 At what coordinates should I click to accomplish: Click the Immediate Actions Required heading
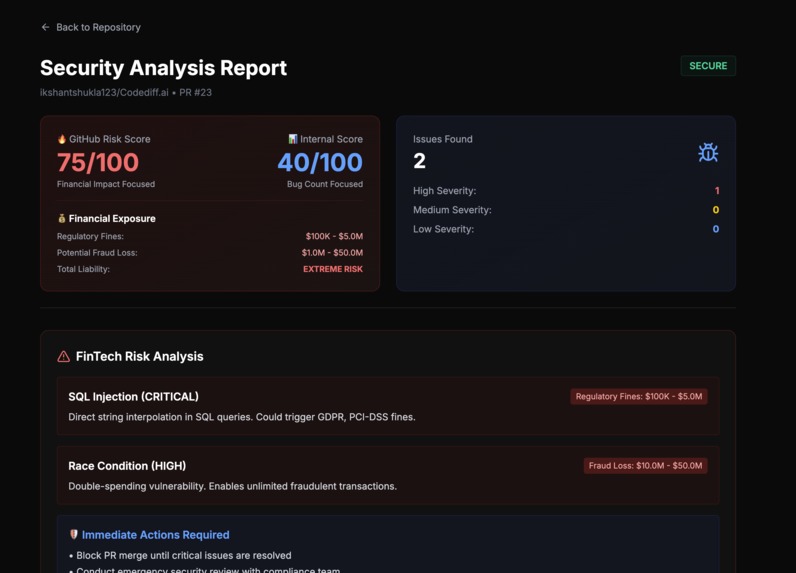tap(155, 535)
